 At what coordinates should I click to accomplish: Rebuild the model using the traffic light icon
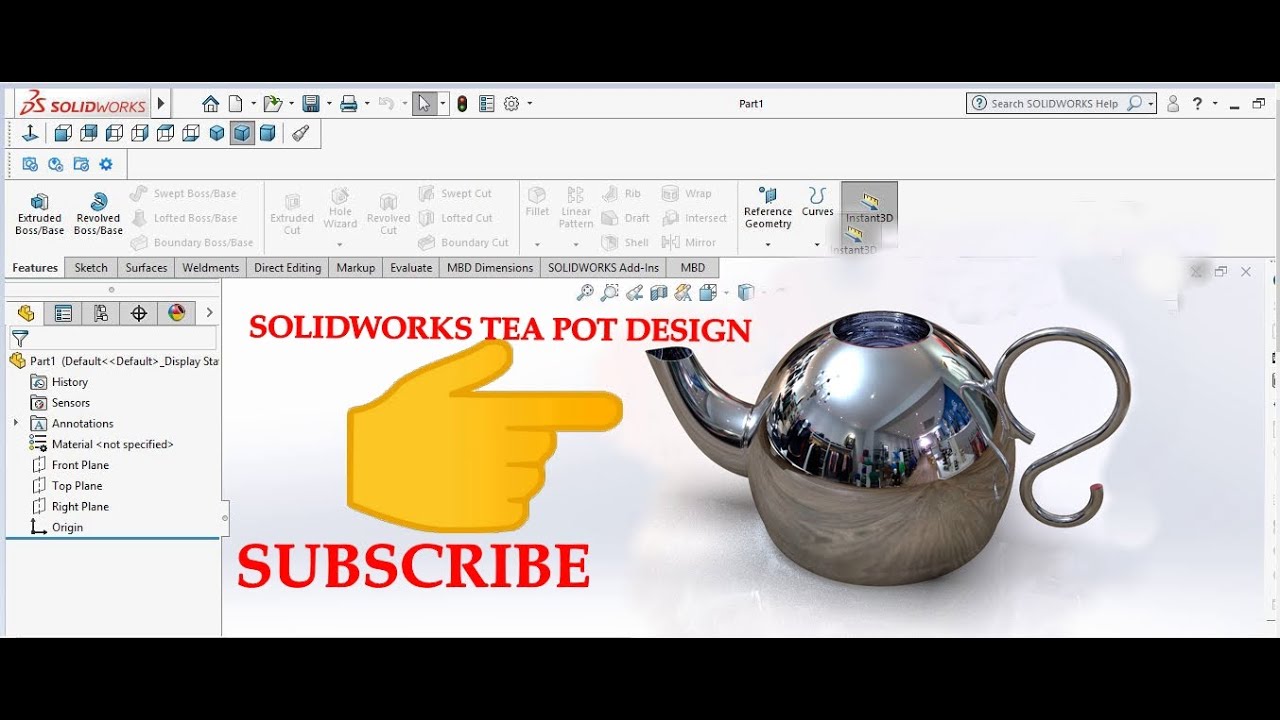(462, 104)
